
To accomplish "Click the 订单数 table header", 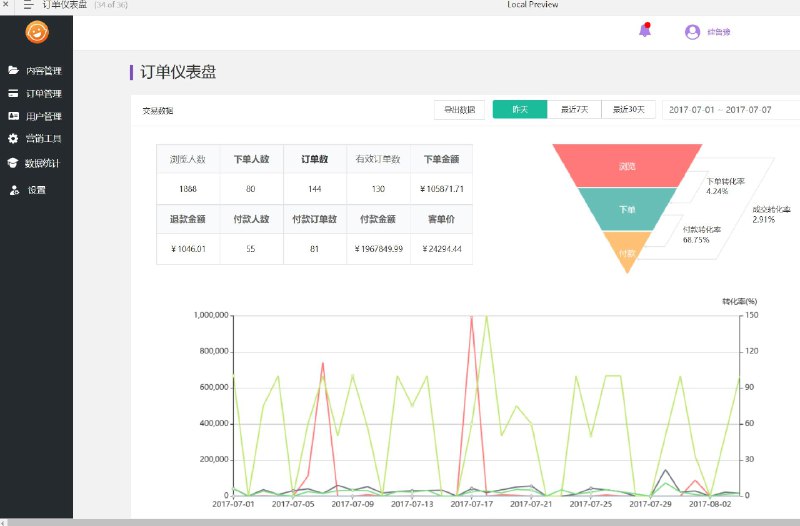I will pos(315,159).
